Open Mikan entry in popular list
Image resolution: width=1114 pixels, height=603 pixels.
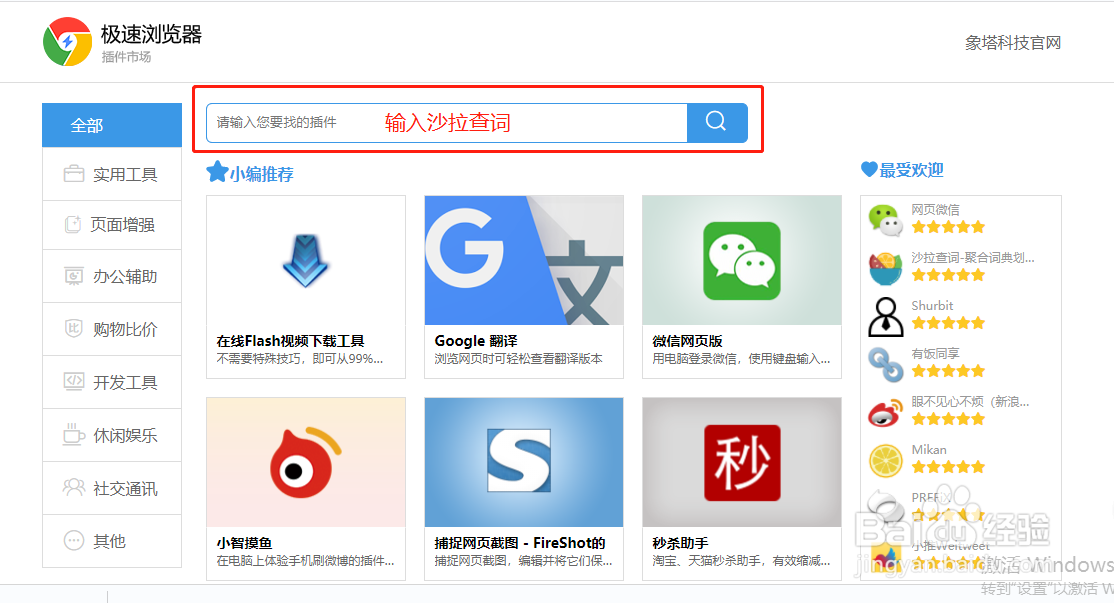coord(929,450)
